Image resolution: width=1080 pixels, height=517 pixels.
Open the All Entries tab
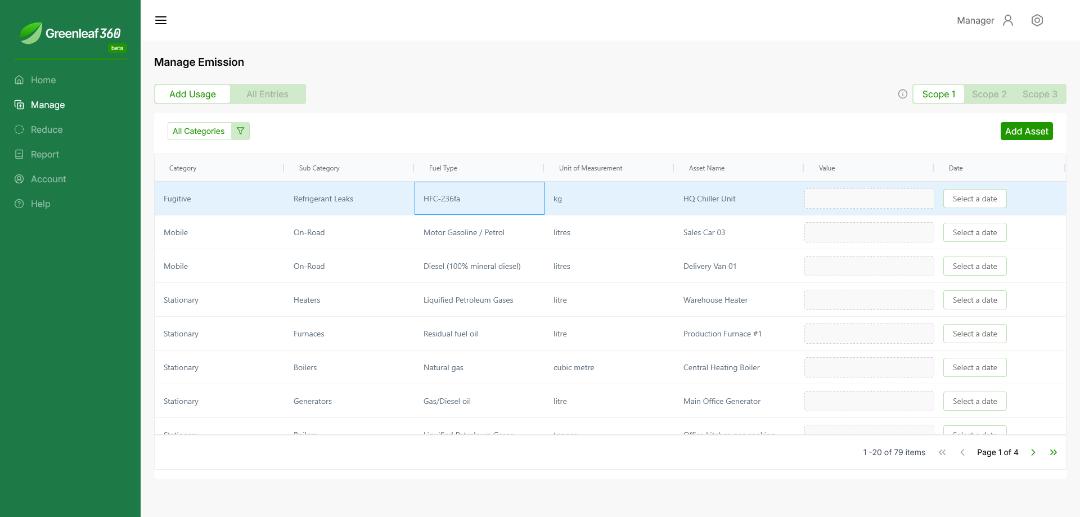(267, 94)
